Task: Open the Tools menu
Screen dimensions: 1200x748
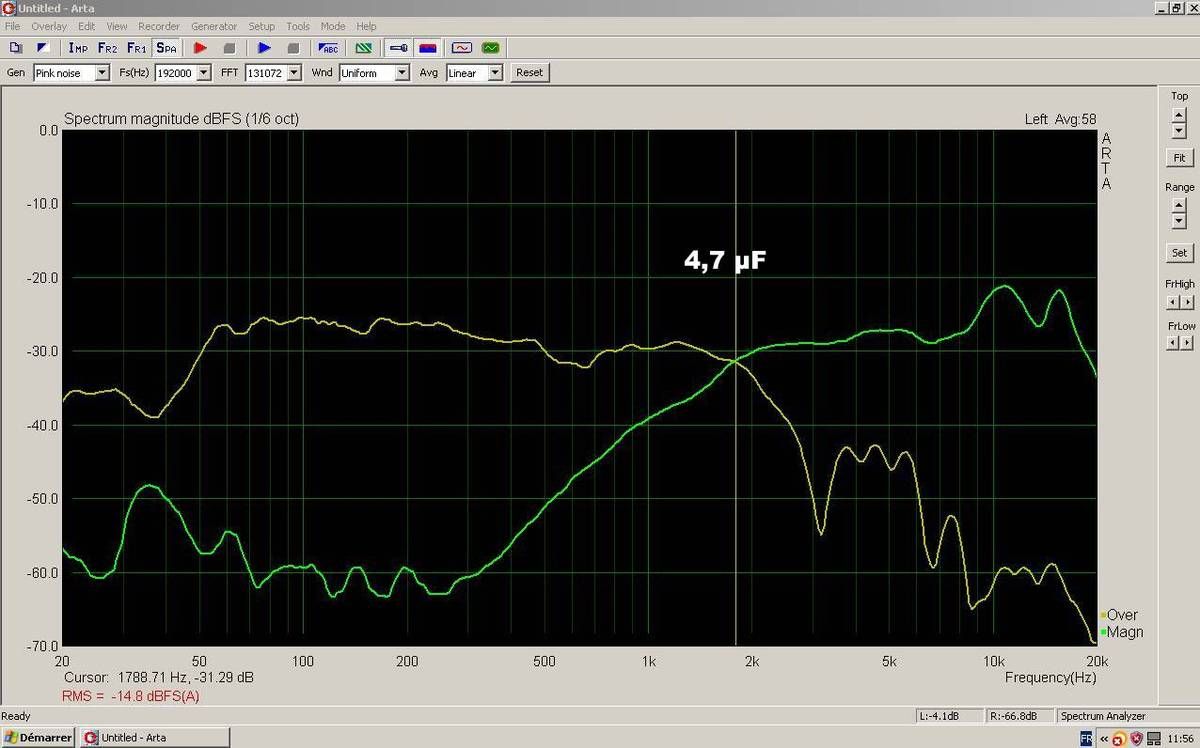Action: pyautogui.click(x=298, y=26)
